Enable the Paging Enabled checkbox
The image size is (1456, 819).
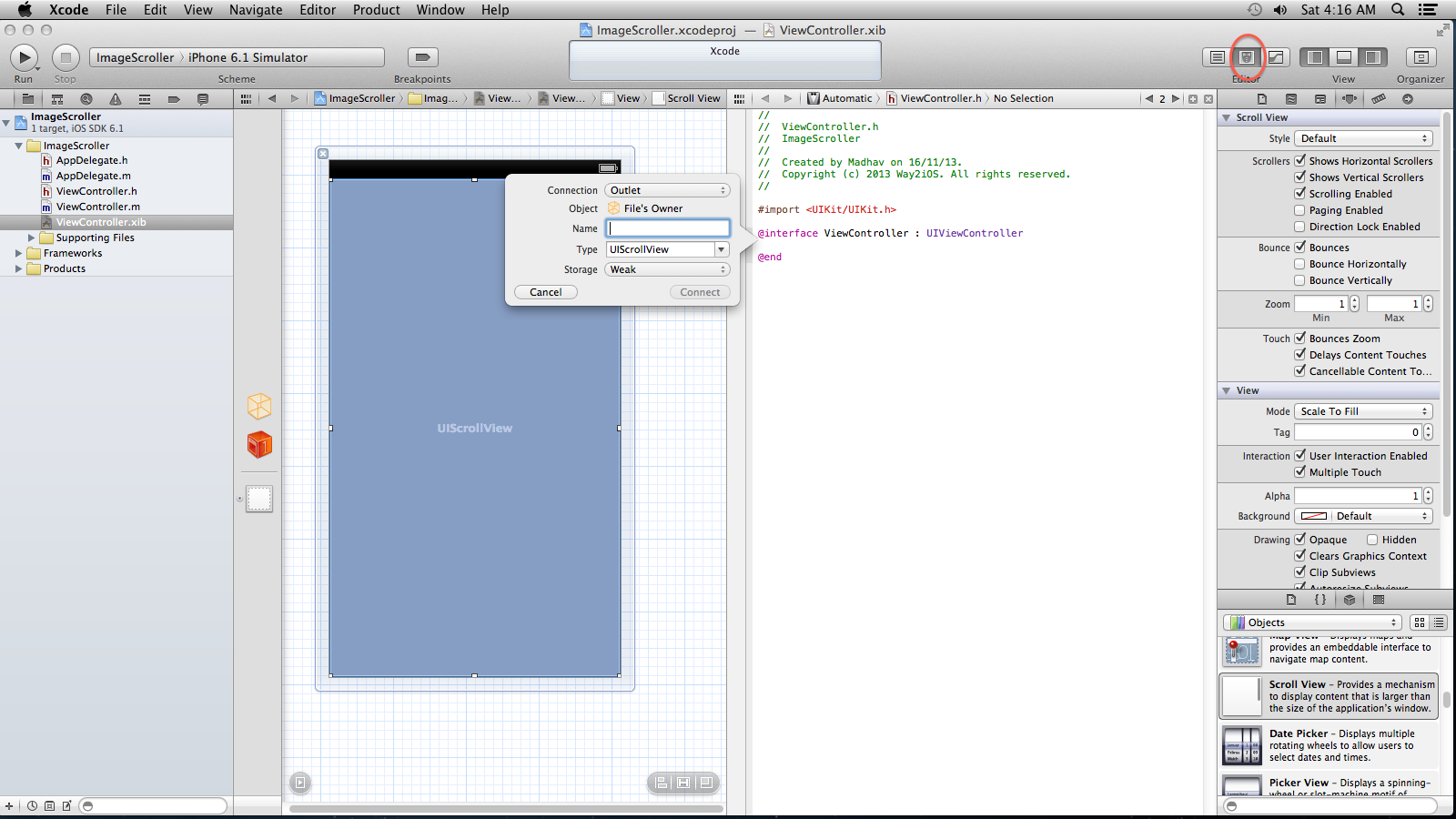tap(1300, 210)
